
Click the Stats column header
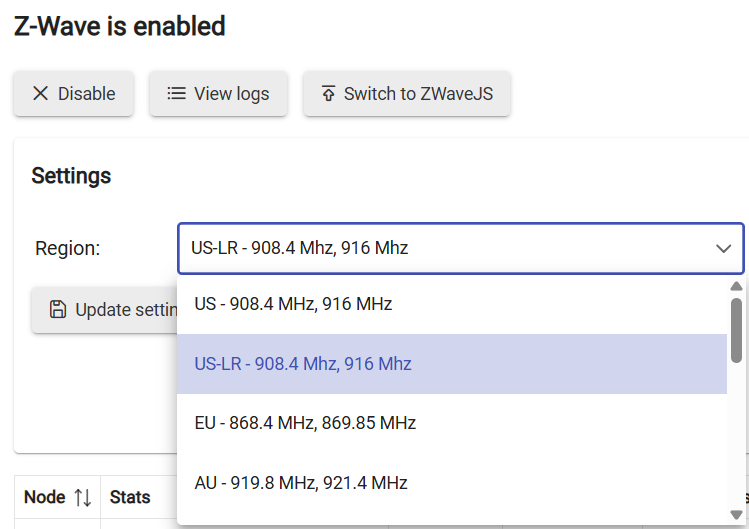(130, 497)
